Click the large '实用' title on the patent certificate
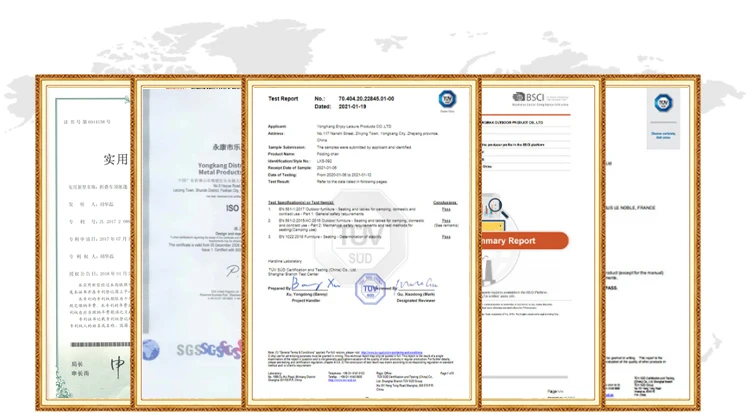 (115, 159)
